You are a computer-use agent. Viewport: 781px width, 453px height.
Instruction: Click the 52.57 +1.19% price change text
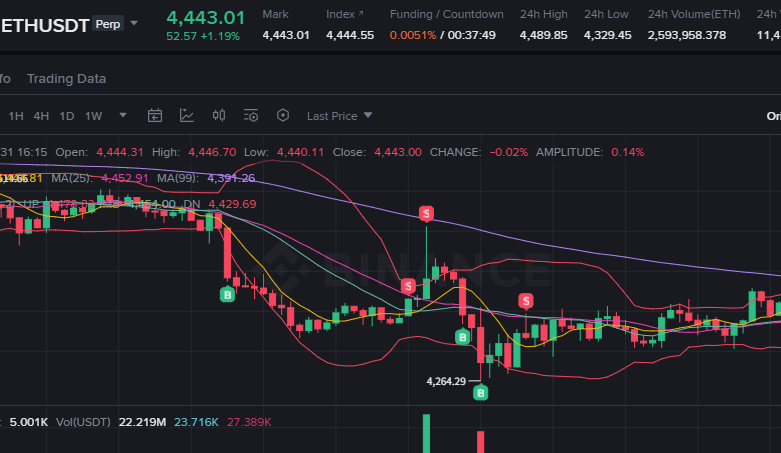[x=203, y=36]
